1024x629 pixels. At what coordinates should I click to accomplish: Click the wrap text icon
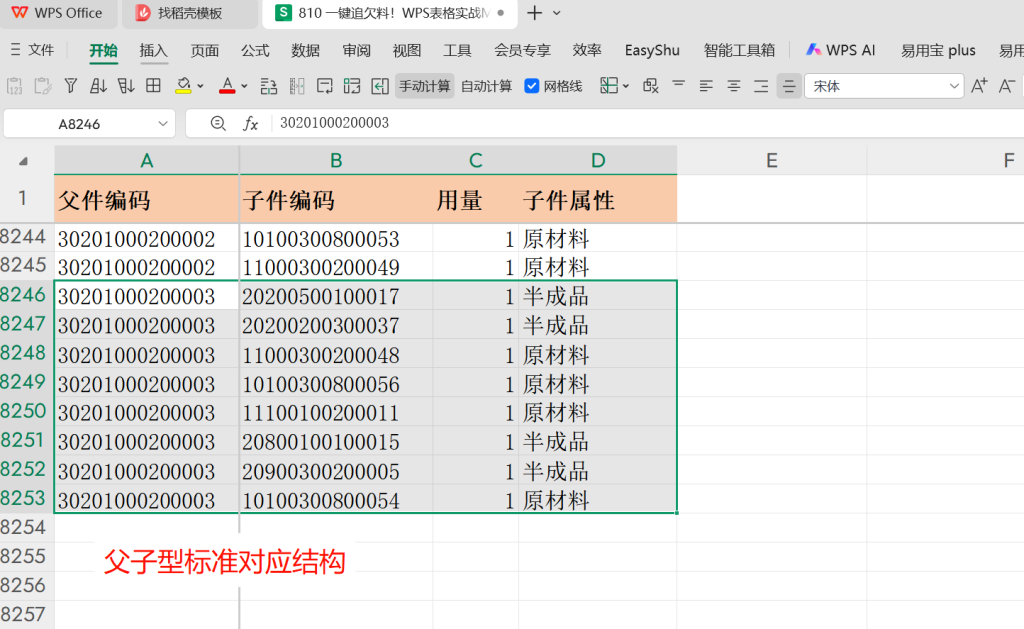click(x=325, y=86)
